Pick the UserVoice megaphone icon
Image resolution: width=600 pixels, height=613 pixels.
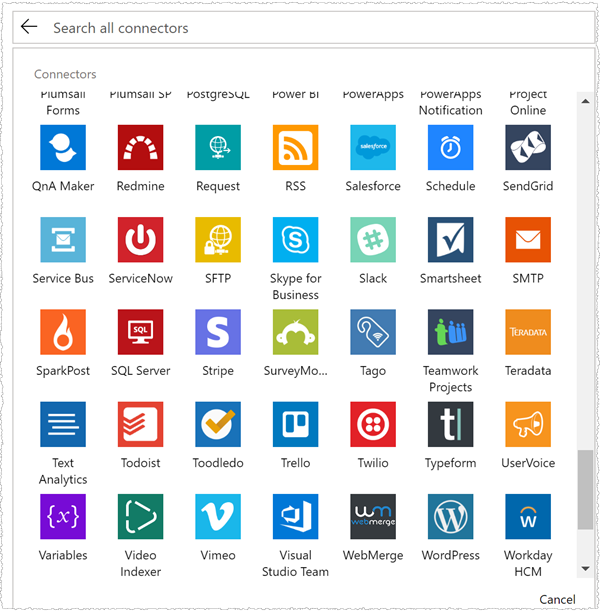(528, 424)
